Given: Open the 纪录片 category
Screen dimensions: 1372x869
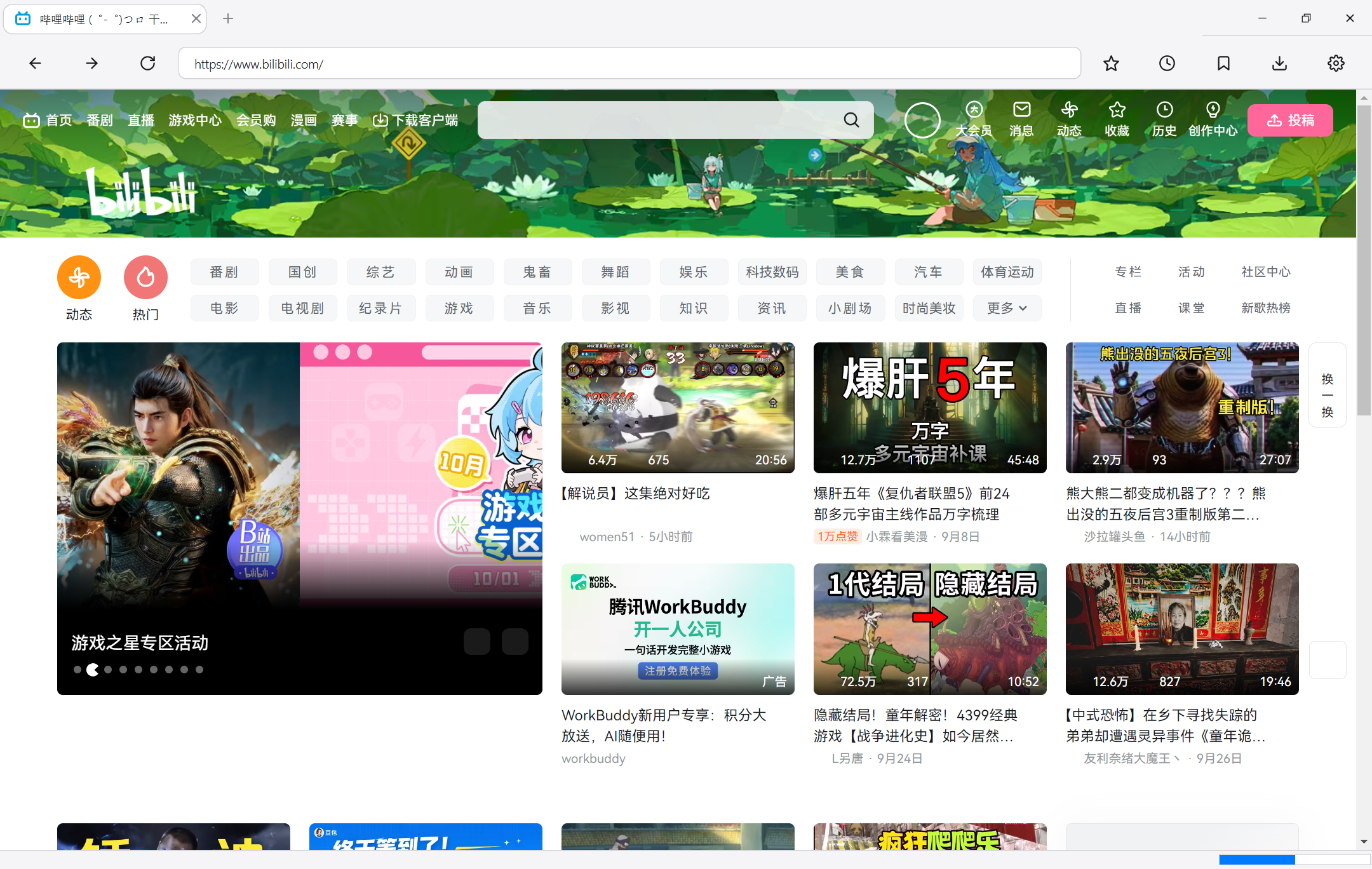Looking at the screenshot, I should coord(380,308).
